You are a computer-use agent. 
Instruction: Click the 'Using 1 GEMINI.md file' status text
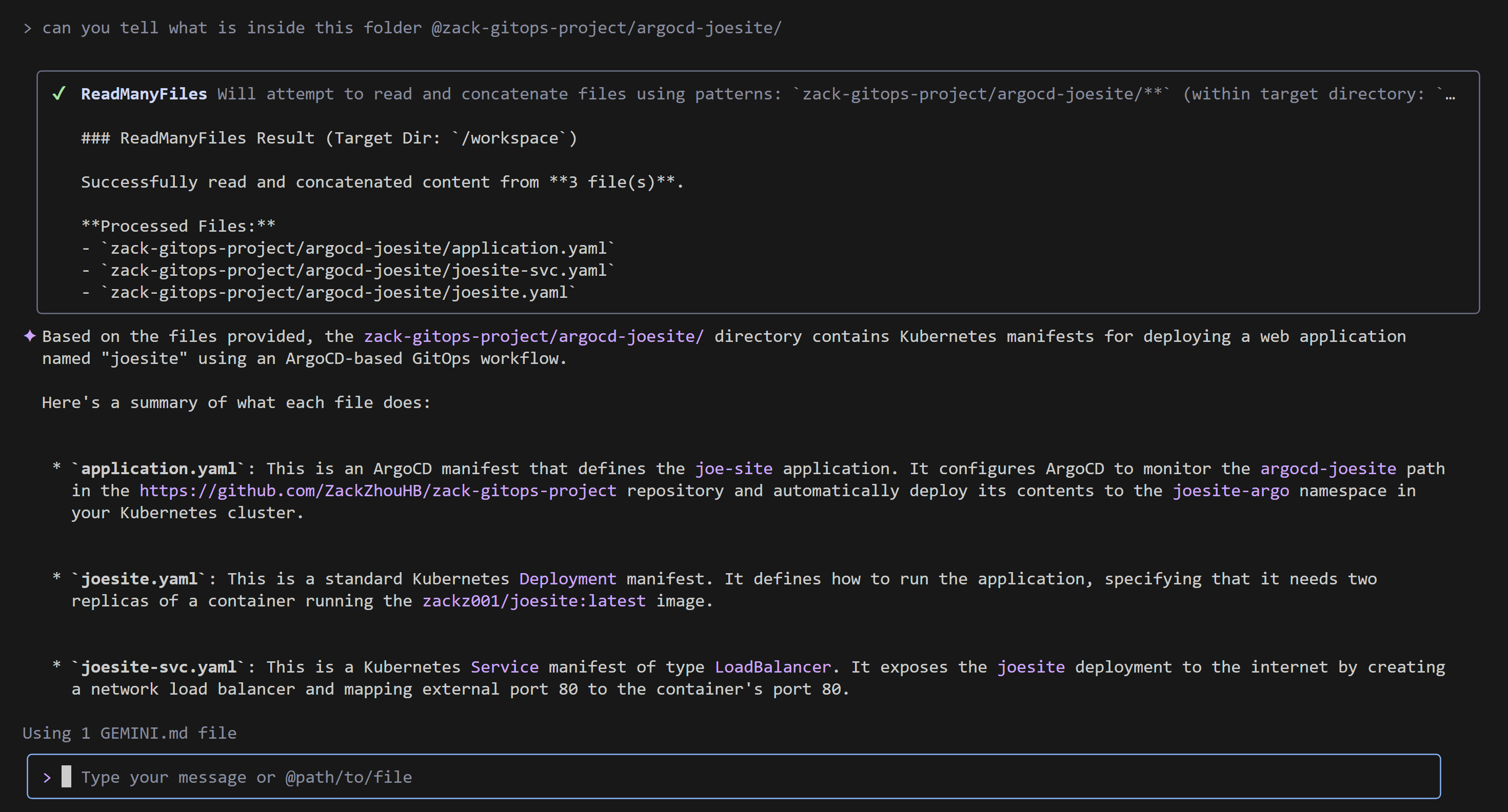(129, 733)
